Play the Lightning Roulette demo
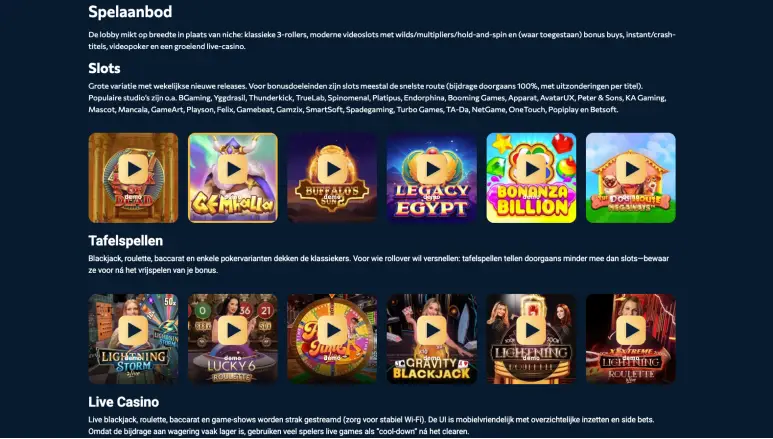The image size is (773, 439). point(531,330)
